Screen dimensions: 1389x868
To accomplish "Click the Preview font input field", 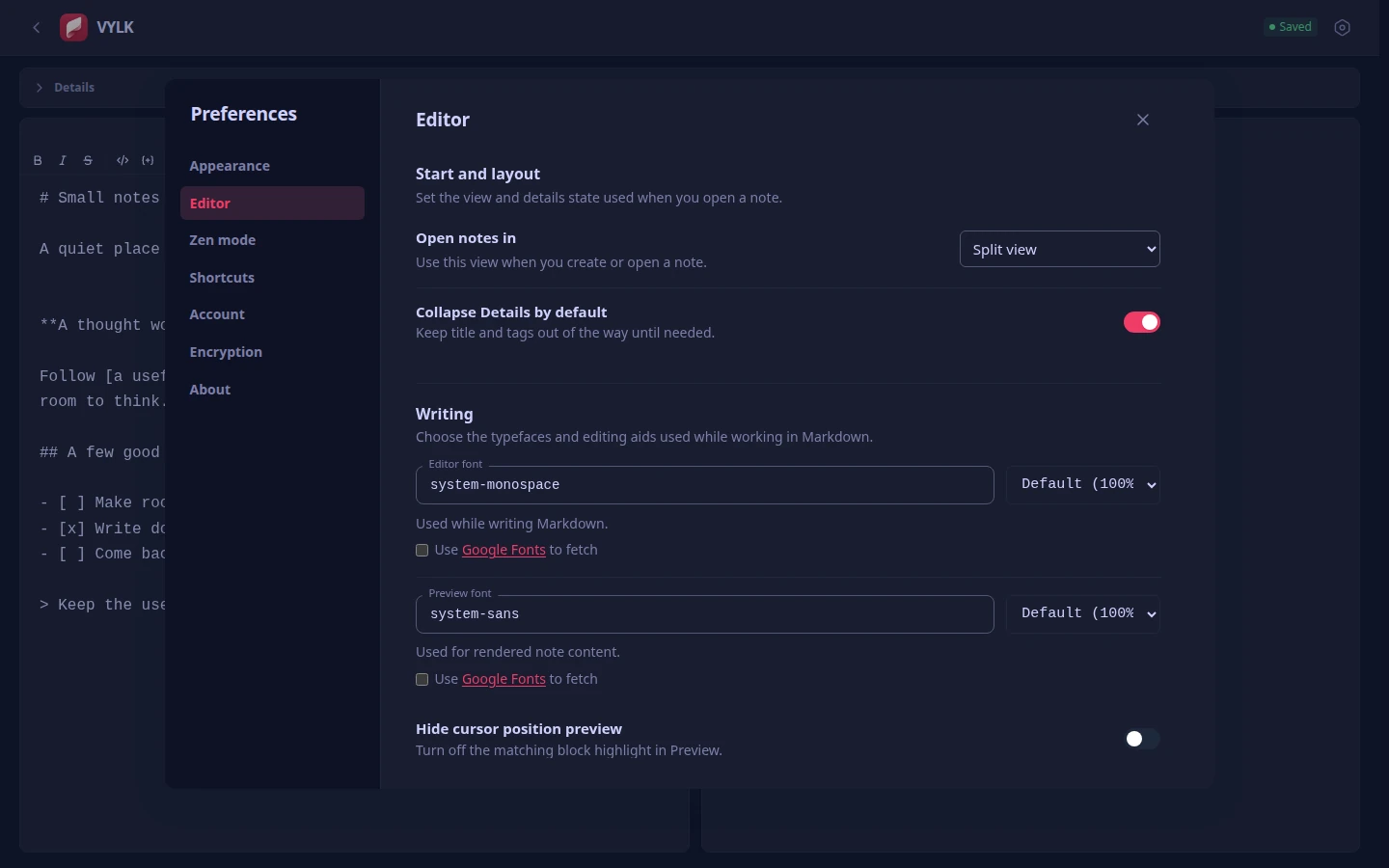I will pyautogui.click(x=705, y=614).
